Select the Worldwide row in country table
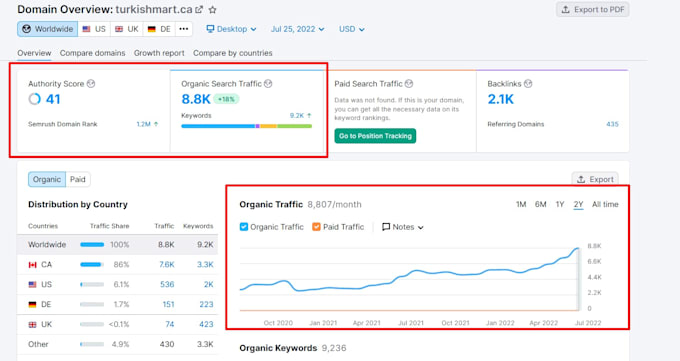This screenshot has width=680, height=361. 117,245
